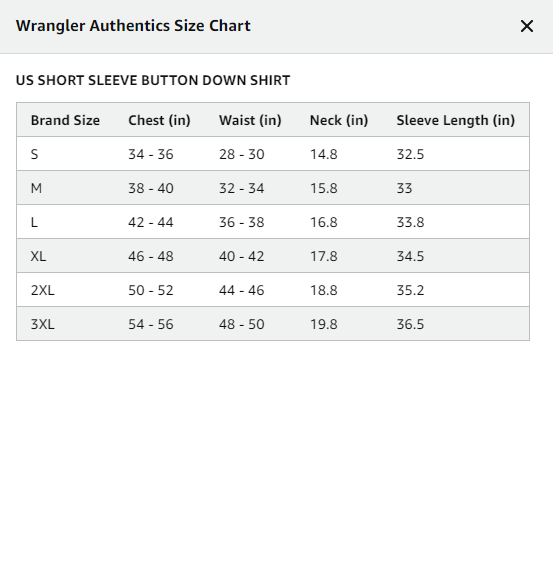This screenshot has width=553, height=588.
Task: Click the US Short Sleeve Button Down Shirt heading
Action: coord(153,80)
